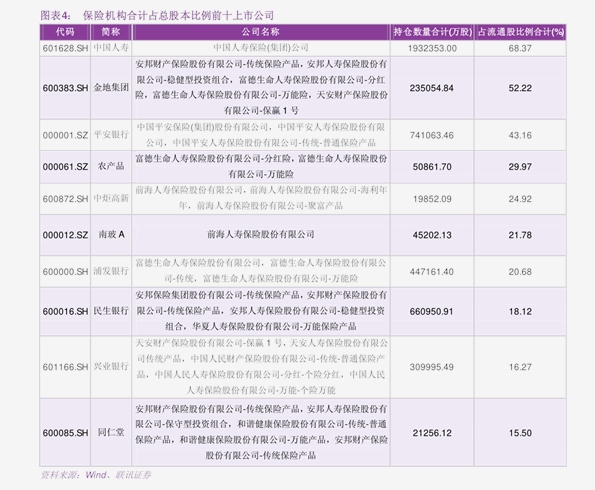Select stock code 601166.SH
This screenshot has width=595, height=490.
65,367
